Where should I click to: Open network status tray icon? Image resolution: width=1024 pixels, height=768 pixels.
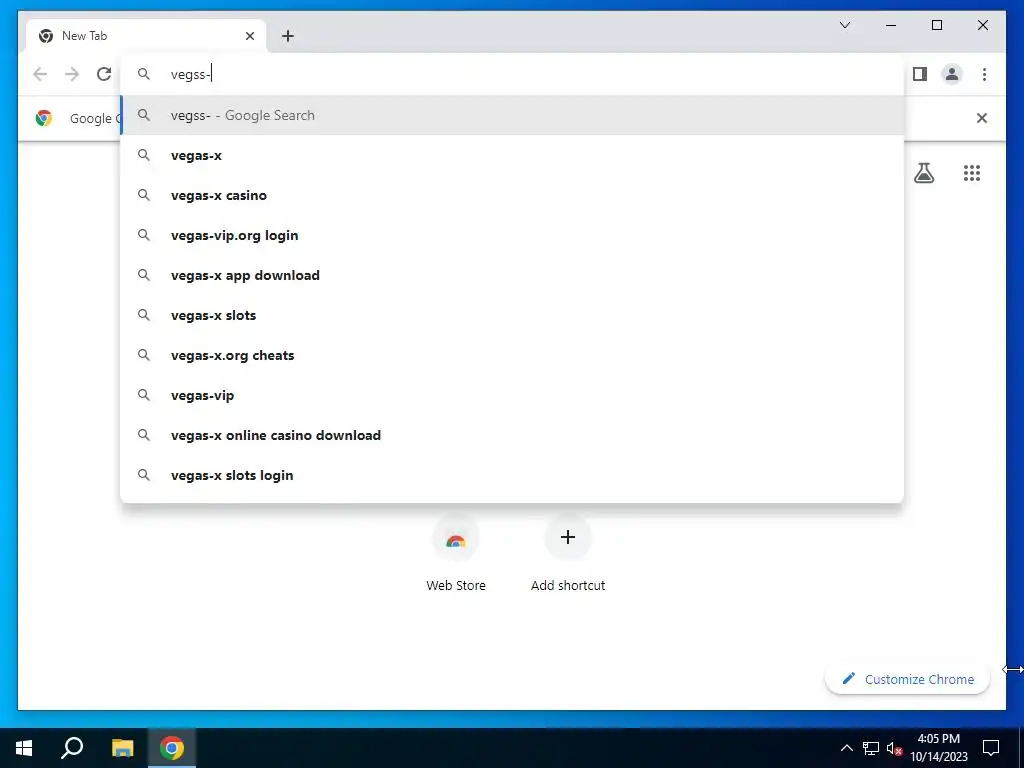871,748
